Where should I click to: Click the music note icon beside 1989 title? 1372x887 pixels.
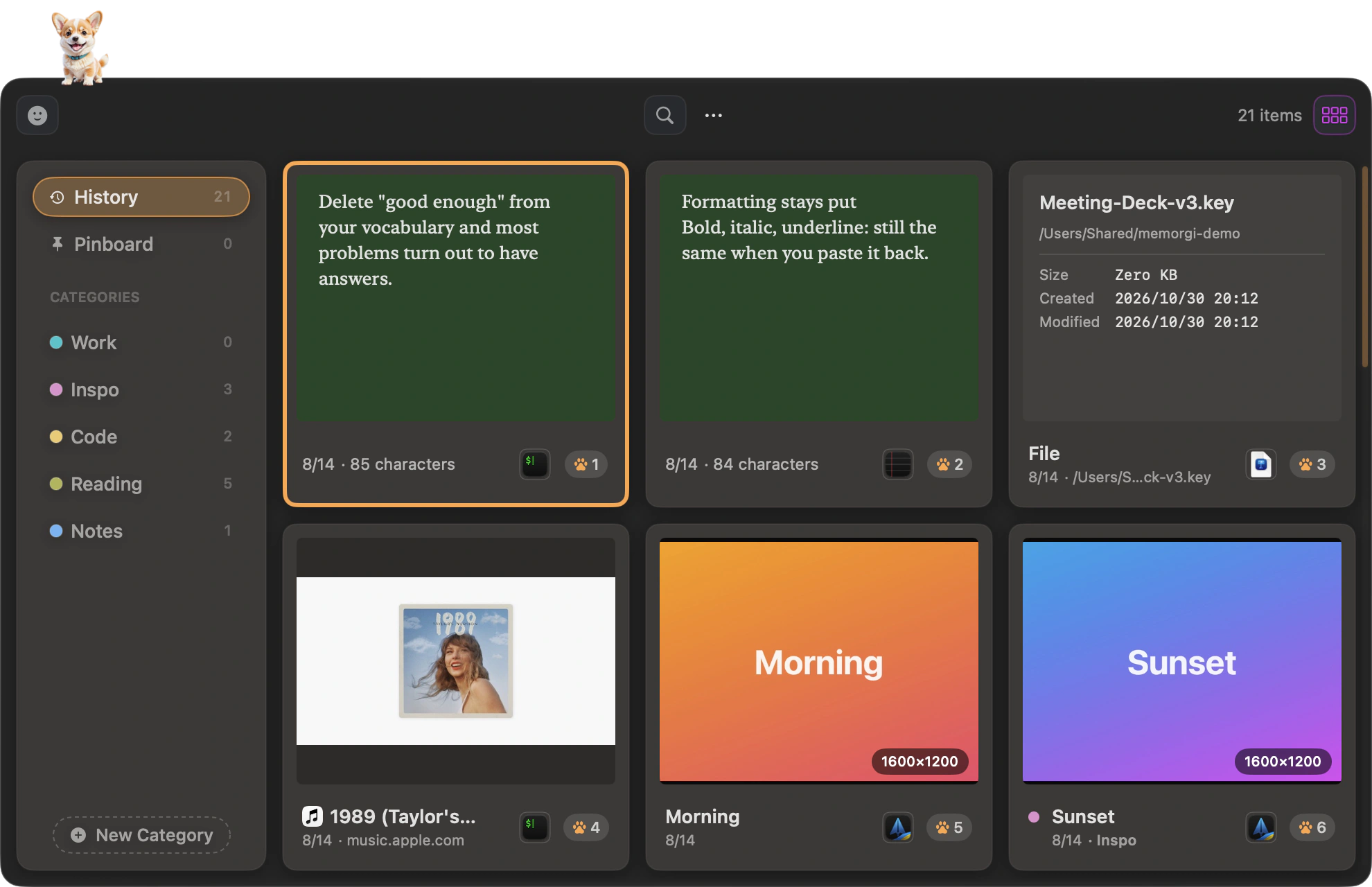click(313, 816)
